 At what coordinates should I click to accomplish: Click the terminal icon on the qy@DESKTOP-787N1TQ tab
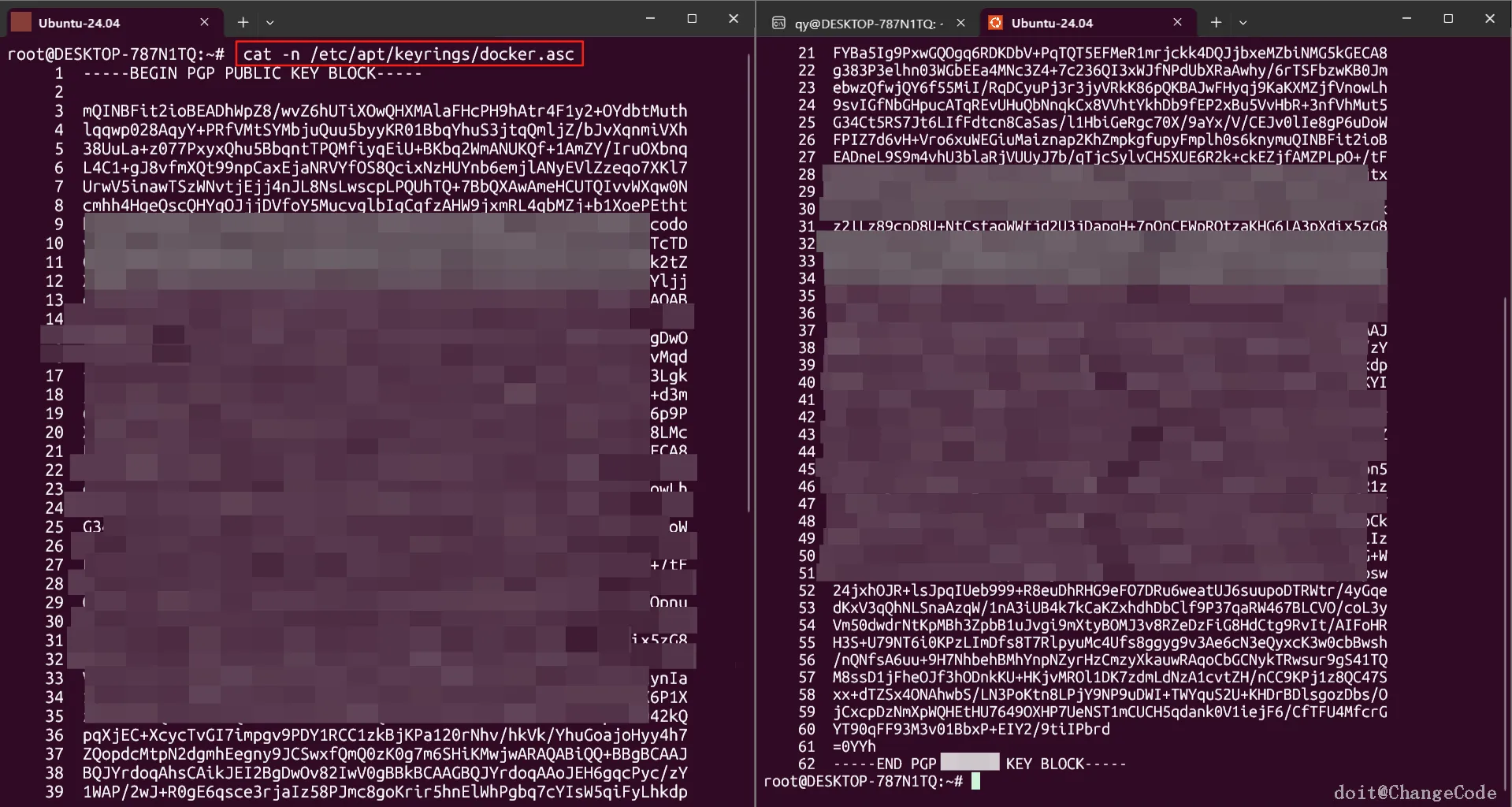coord(778,23)
